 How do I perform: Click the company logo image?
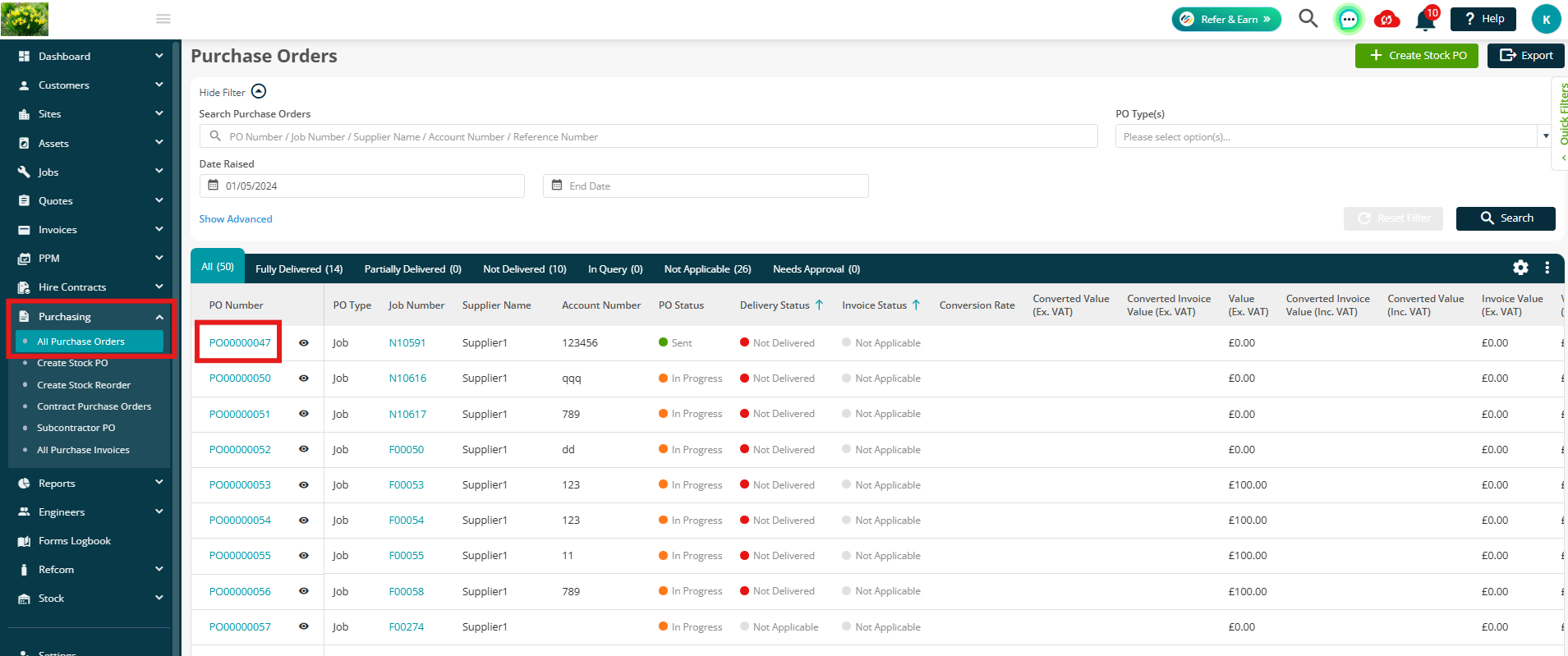tap(25, 19)
